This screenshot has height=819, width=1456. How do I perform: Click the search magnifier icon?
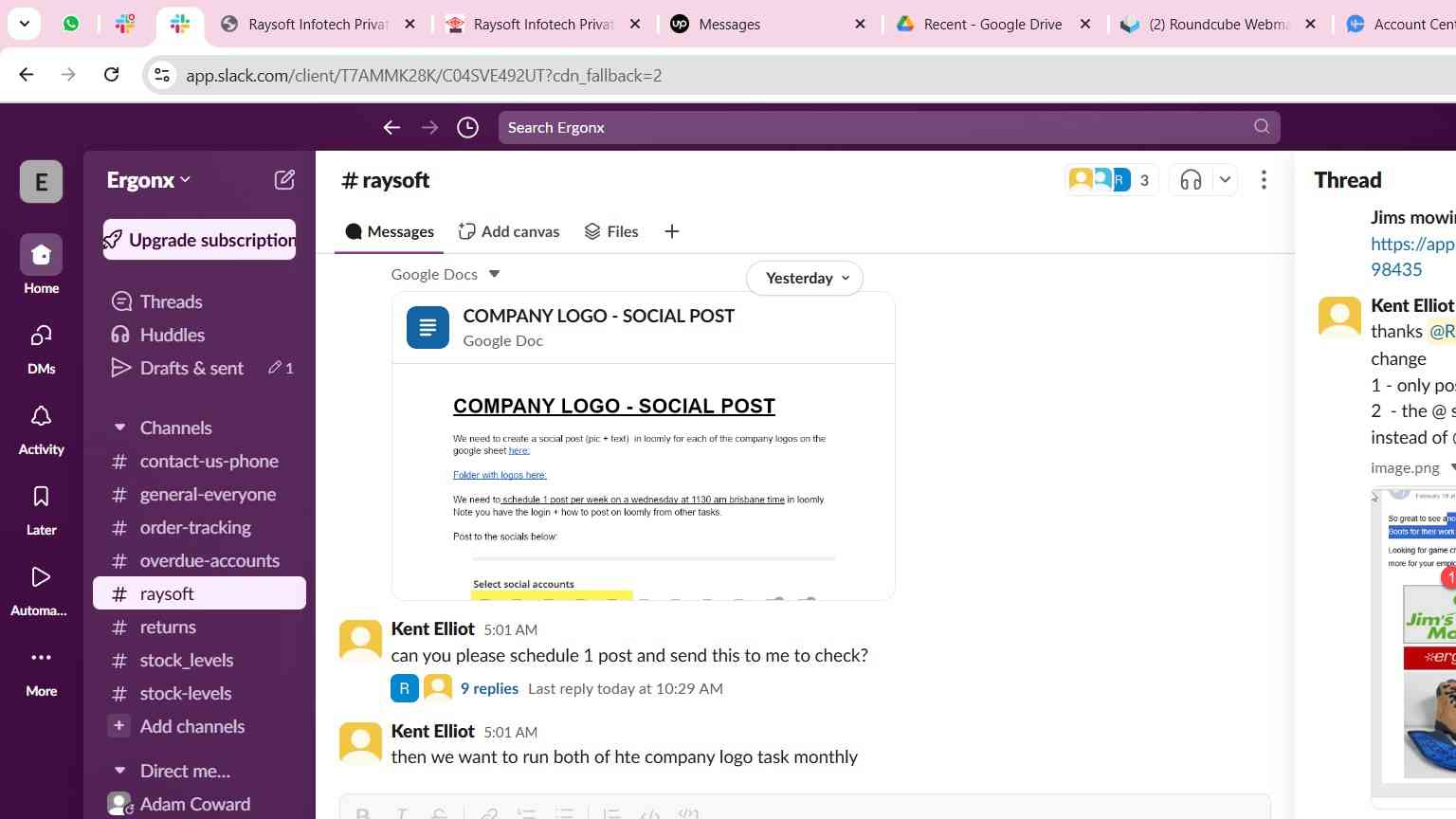1262,126
